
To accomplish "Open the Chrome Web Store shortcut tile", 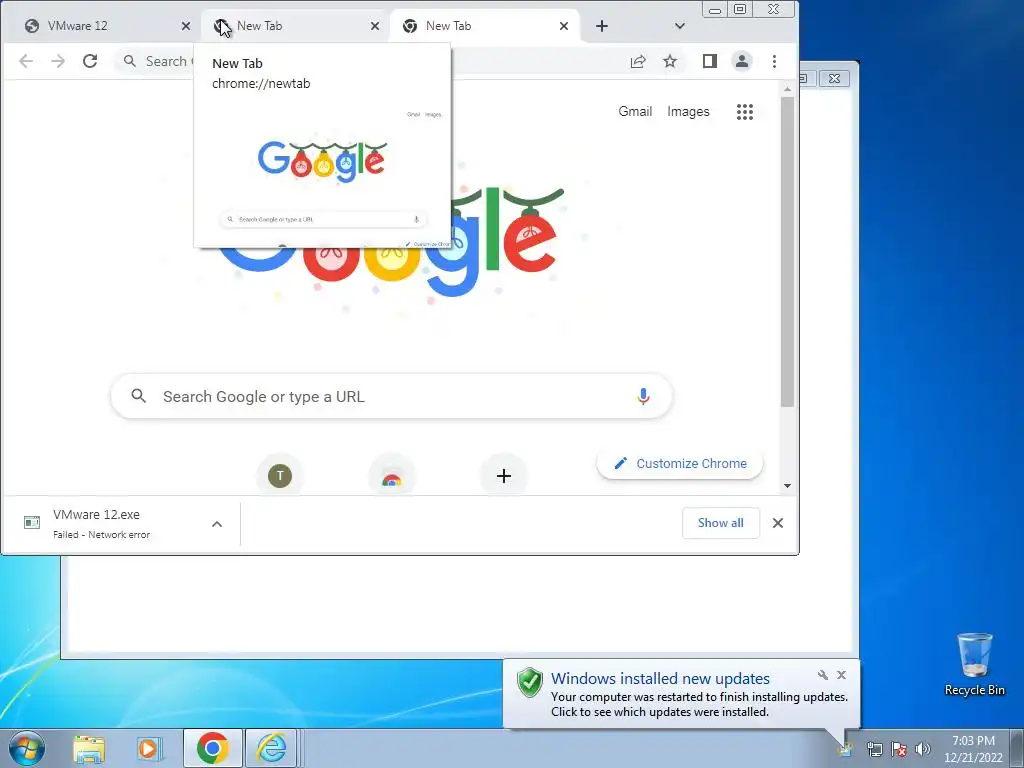I will point(392,477).
